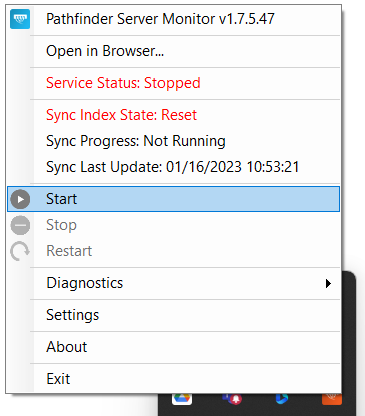Expand the Diagnostics submenu arrow

(x=328, y=284)
